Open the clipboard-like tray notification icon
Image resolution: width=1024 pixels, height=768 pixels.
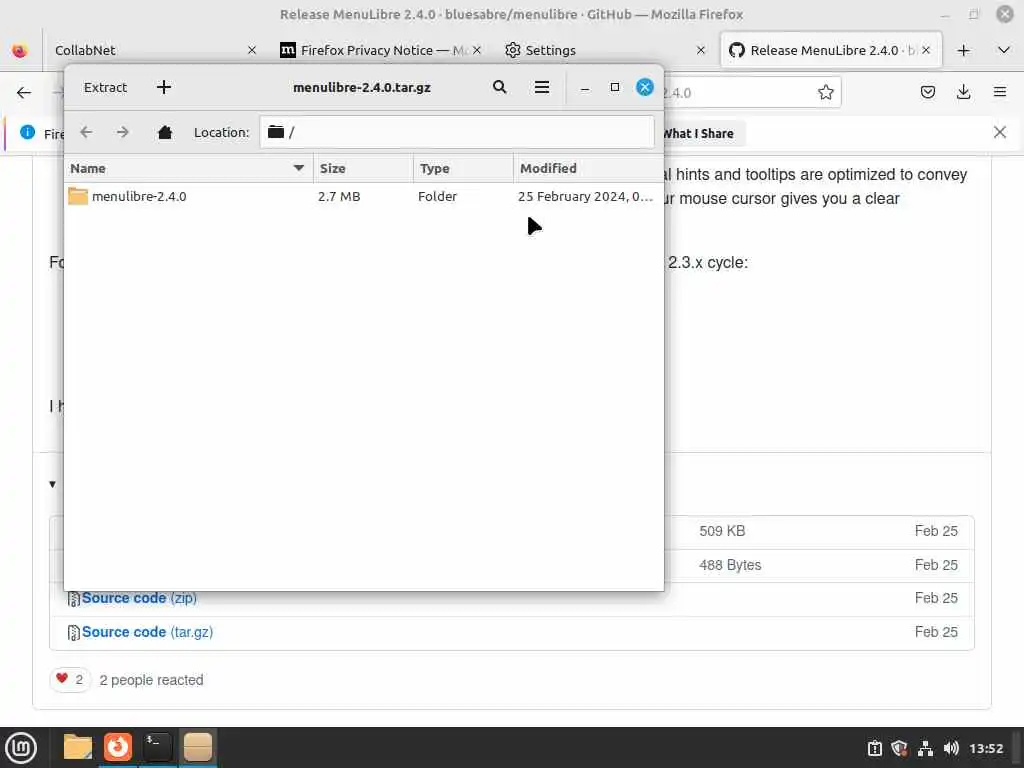coord(874,748)
